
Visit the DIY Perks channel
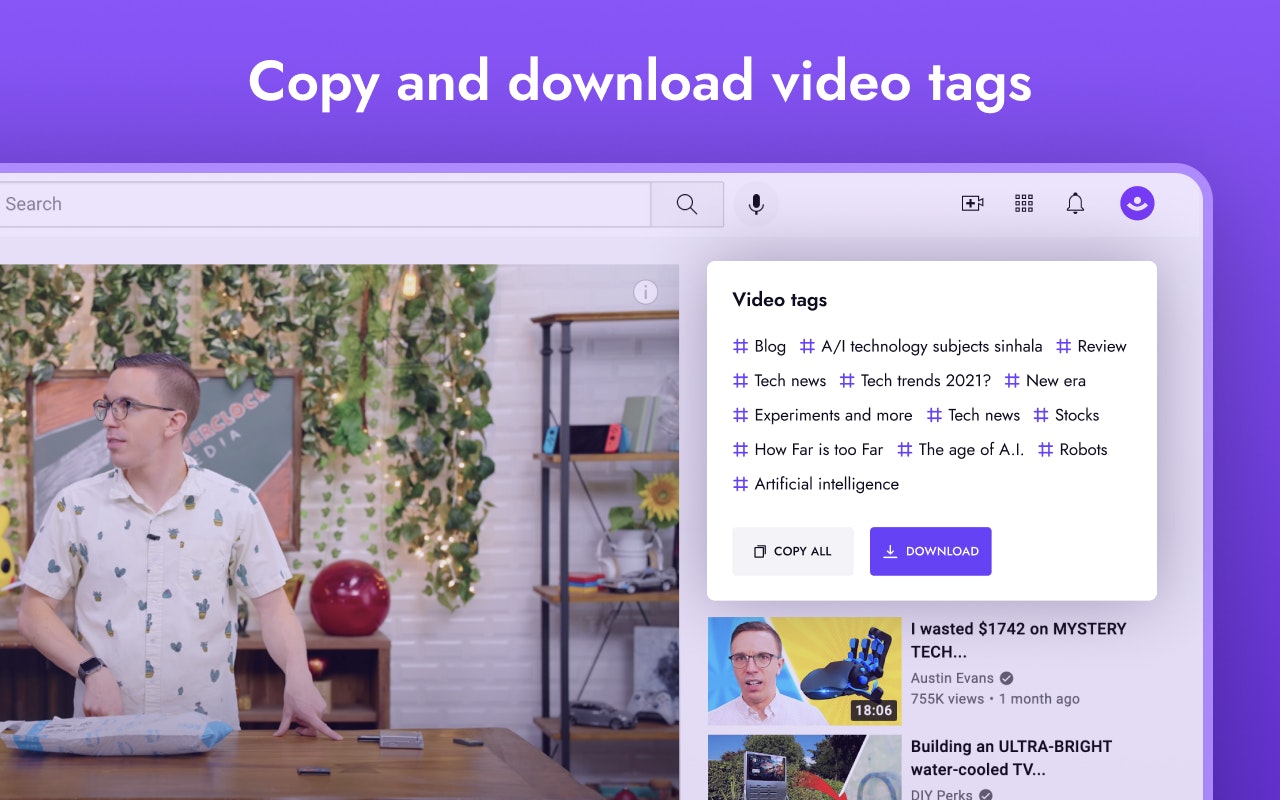click(x=941, y=795)
